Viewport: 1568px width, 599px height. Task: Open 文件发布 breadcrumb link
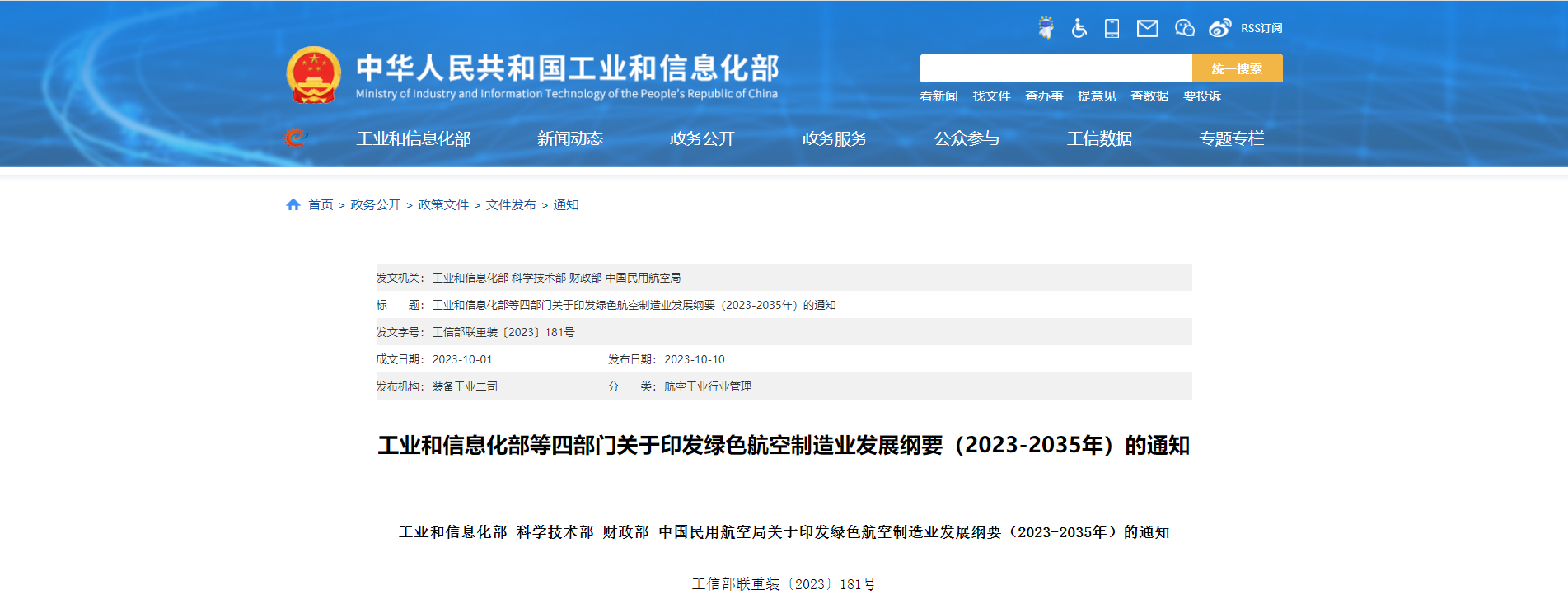tap(511, 205)
